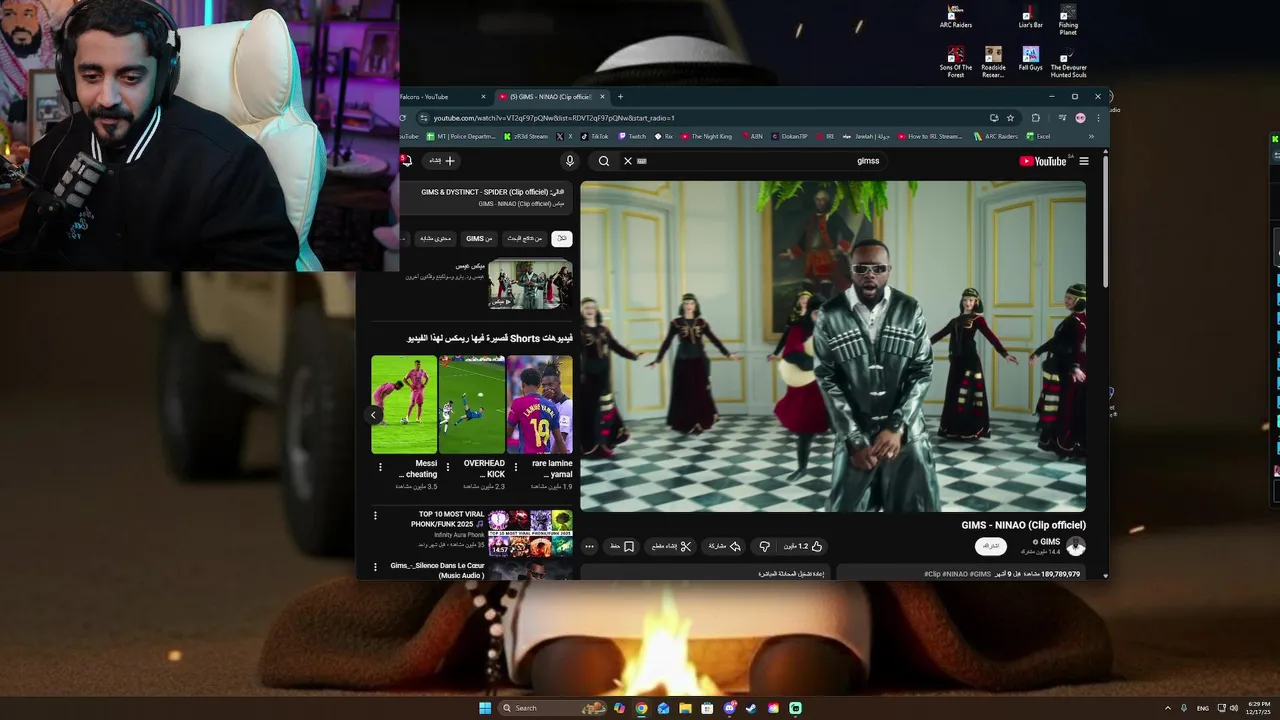Close the Falcons - YouTube tab

pyautogui.click(x=483, y=97)
